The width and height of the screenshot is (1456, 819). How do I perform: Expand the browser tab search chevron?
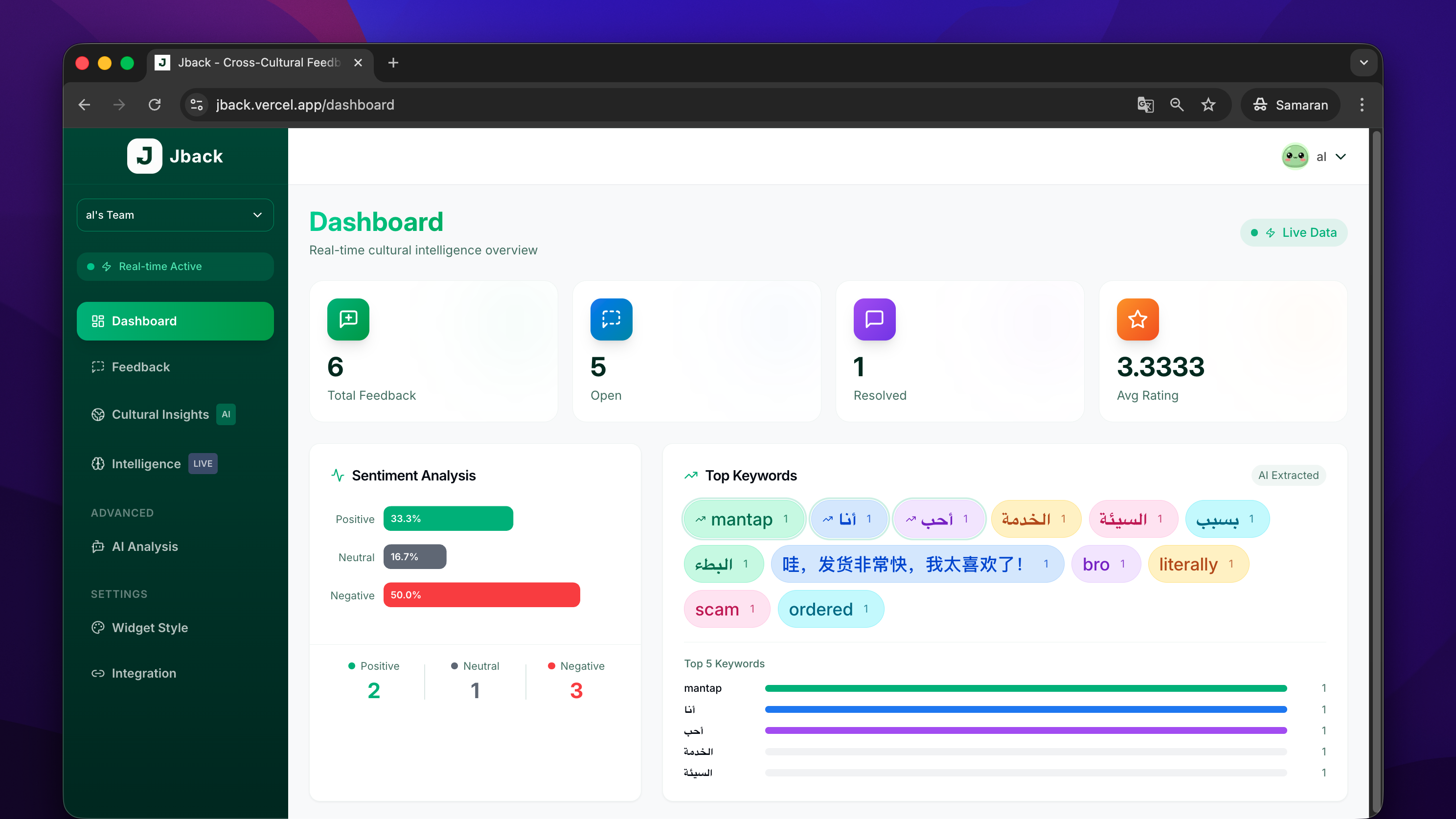click(x=1364, y=63)
